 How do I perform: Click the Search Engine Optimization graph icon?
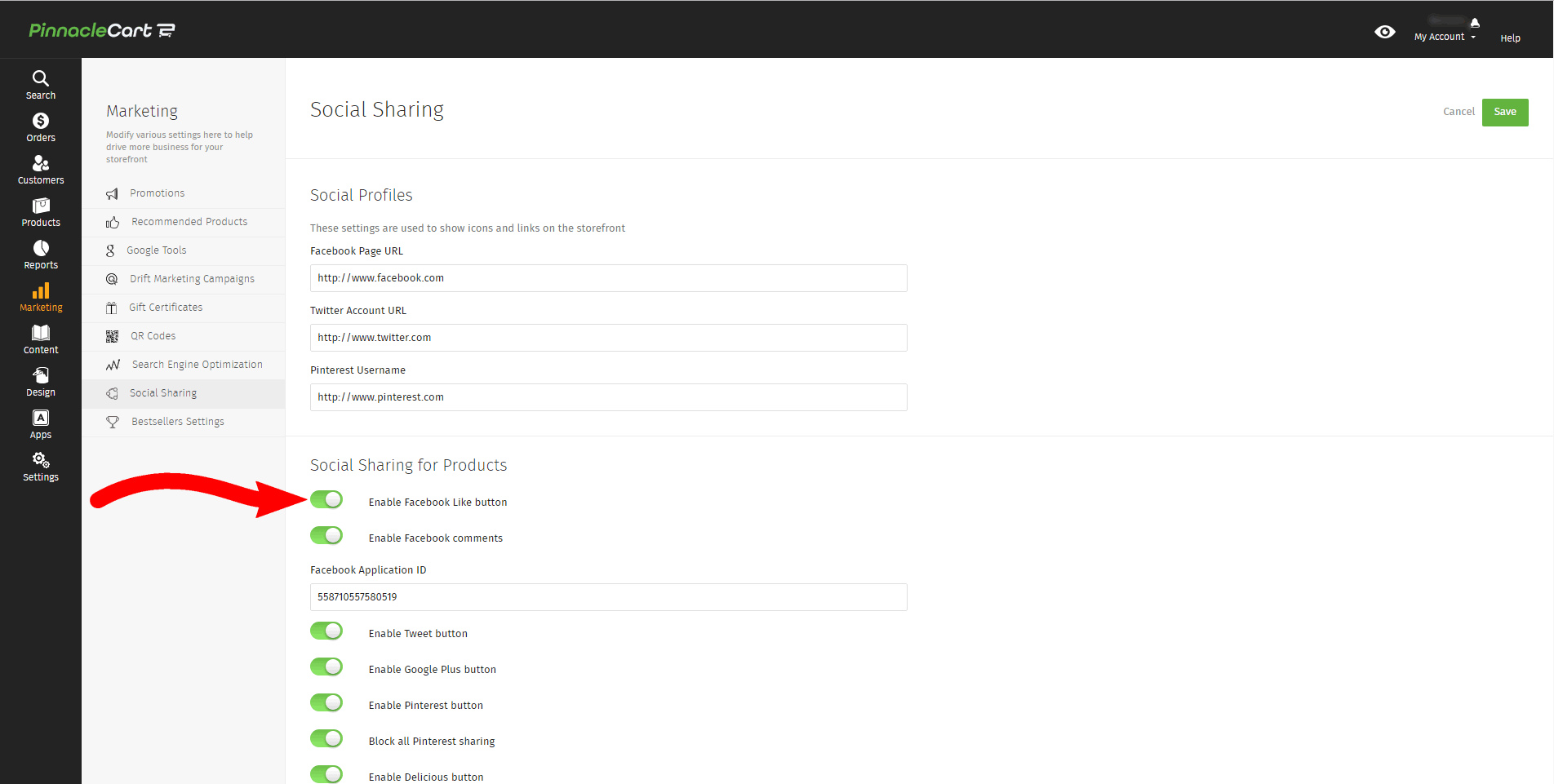113,365
